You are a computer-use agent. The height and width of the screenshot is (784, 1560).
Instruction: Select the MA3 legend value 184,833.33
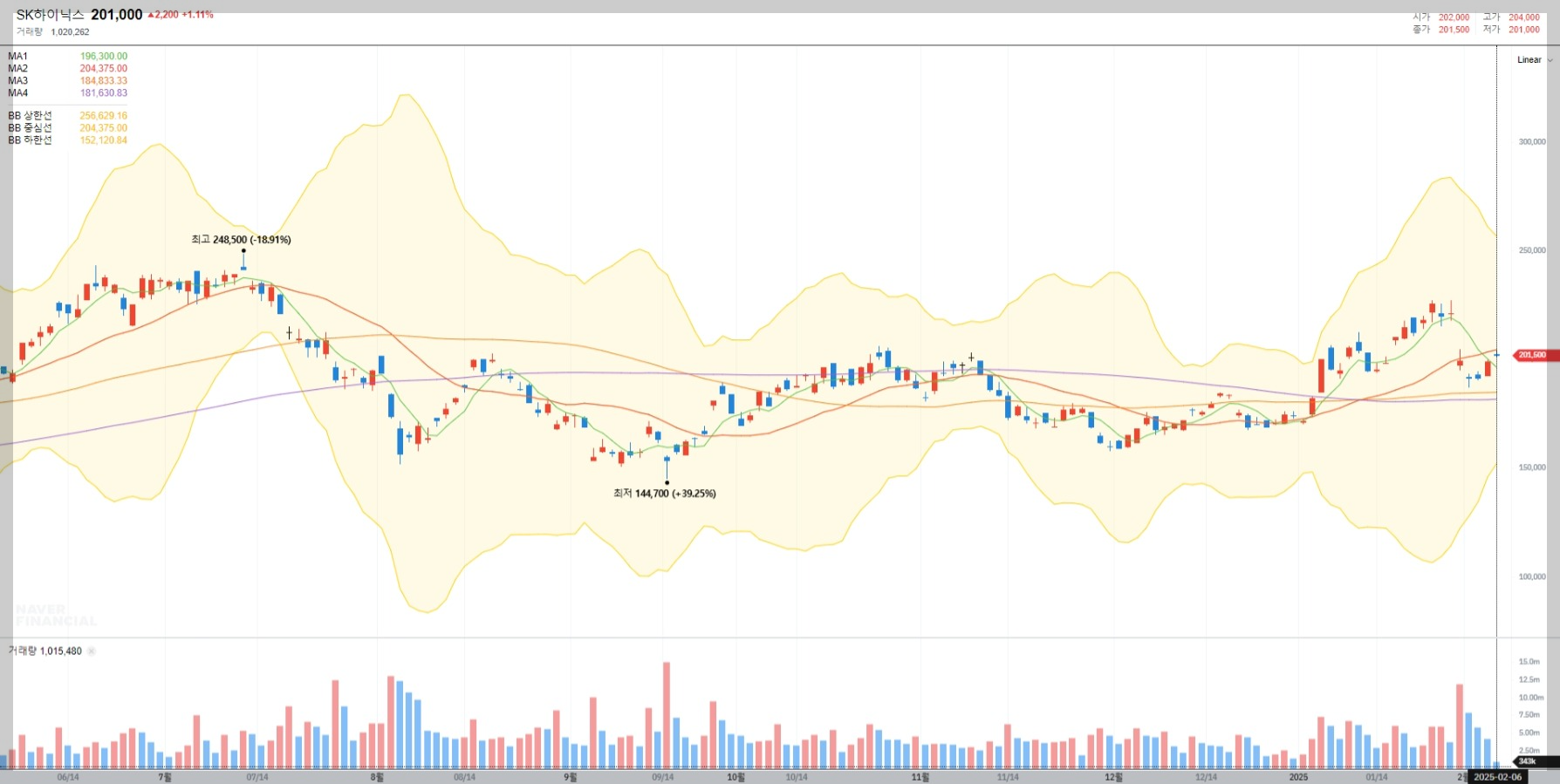[104, 81]
